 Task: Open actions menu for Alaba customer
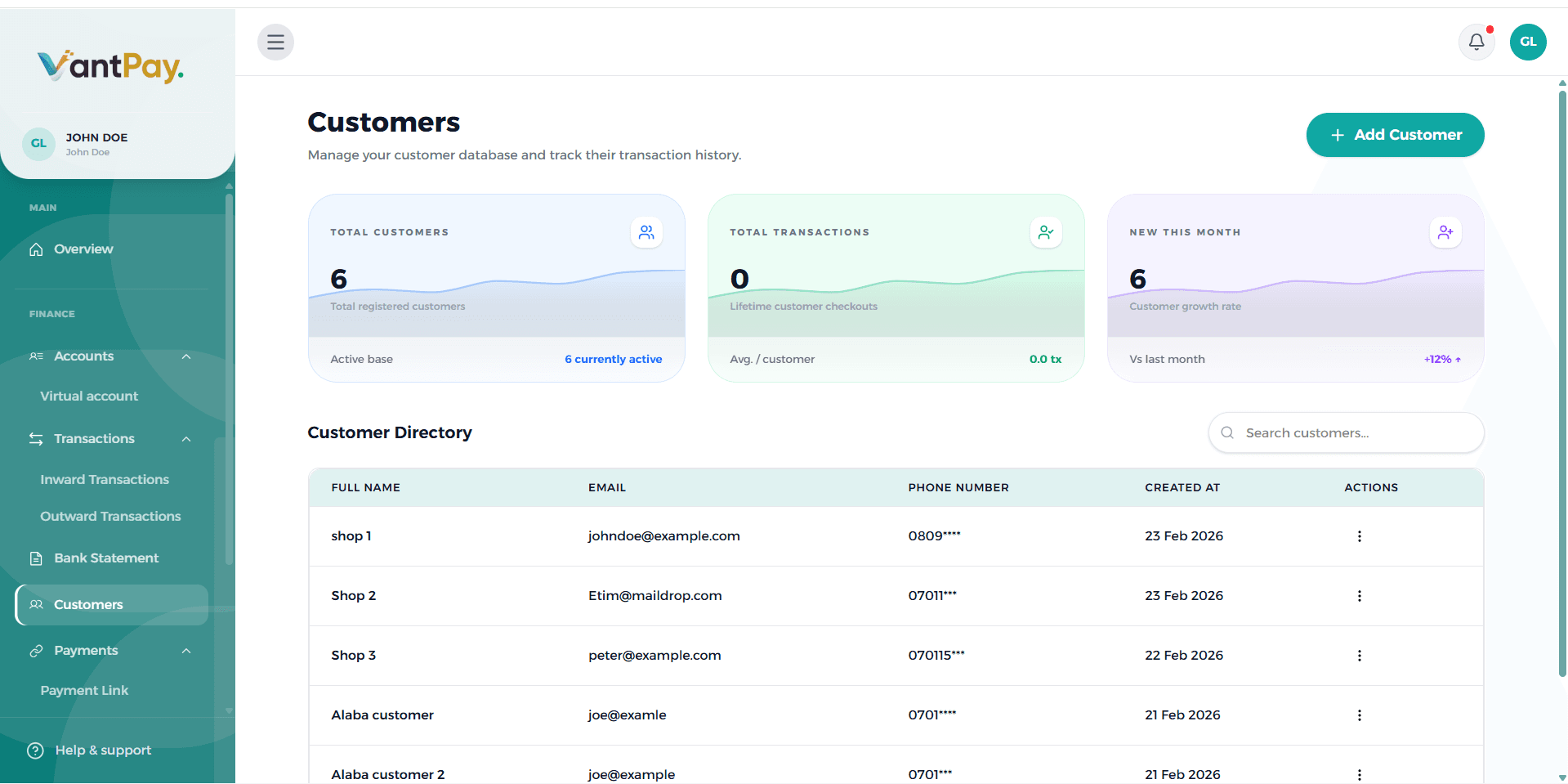[x=1359, y=715]
